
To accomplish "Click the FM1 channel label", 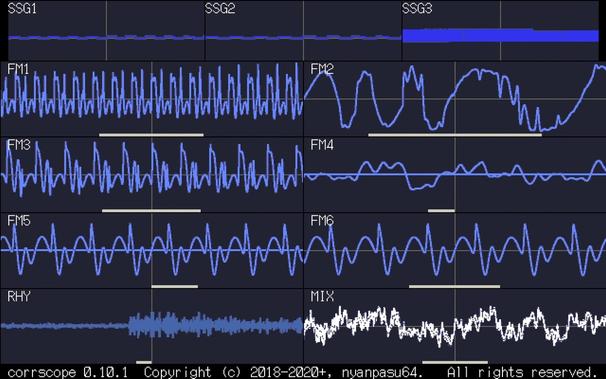I will click(x=18, y=70).
